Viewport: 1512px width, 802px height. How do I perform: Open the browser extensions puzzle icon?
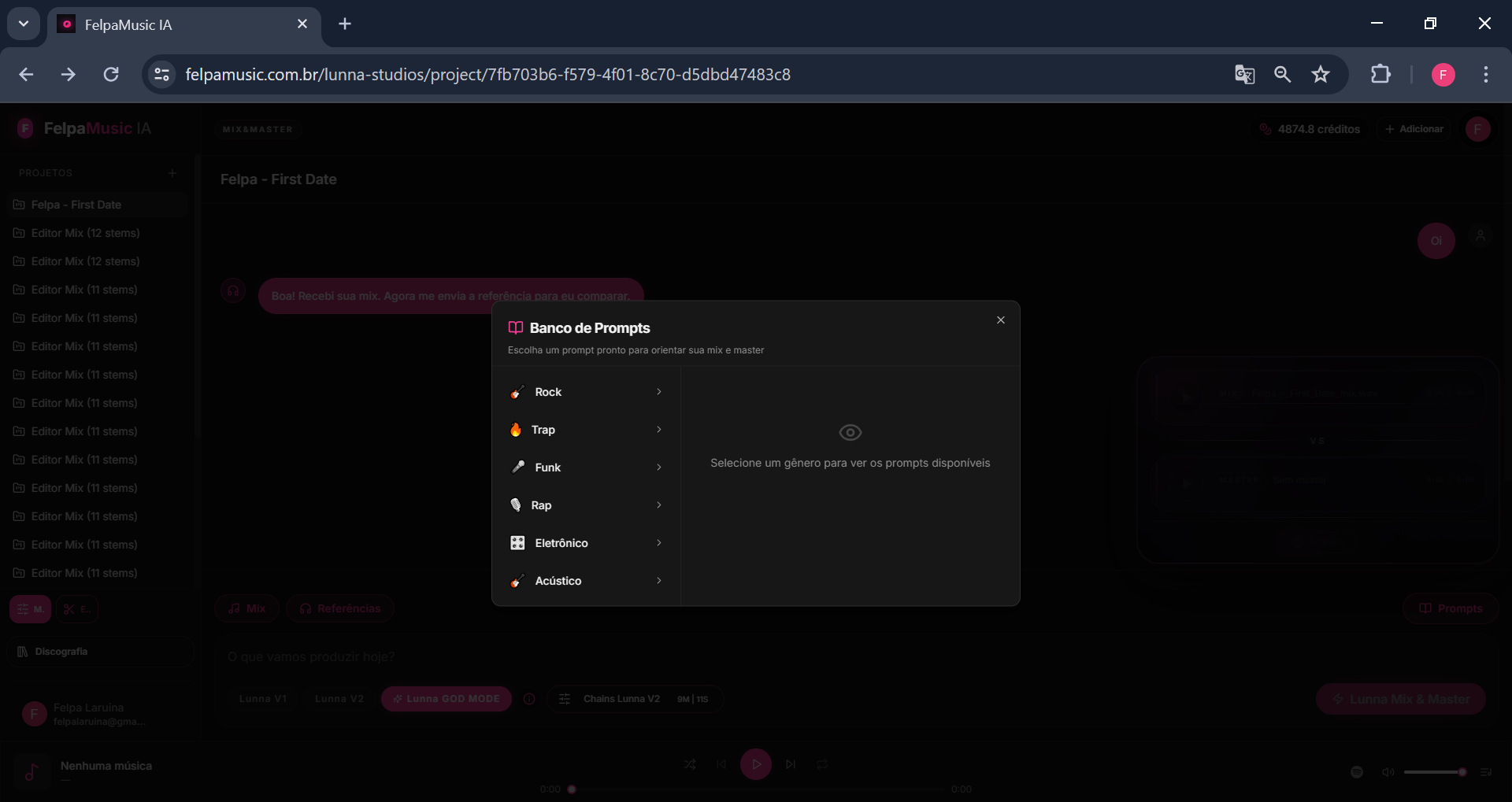[x=1380, y=75]
